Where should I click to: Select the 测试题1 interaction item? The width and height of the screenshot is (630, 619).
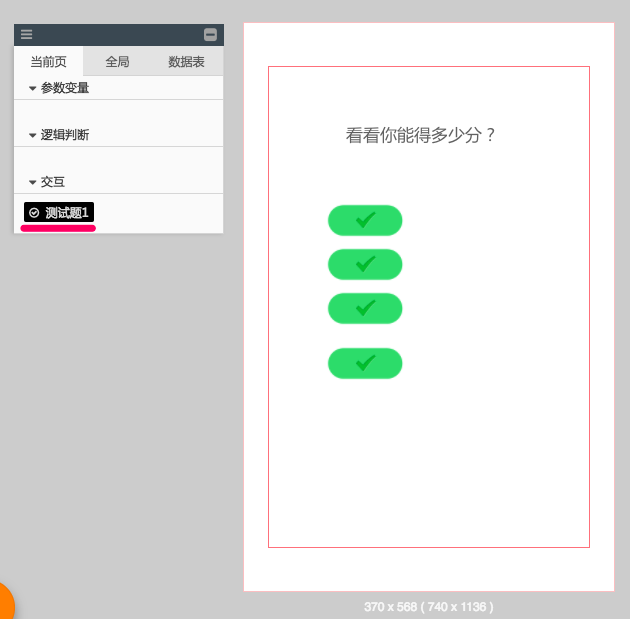pyautogui.click(x=66, y=213)
